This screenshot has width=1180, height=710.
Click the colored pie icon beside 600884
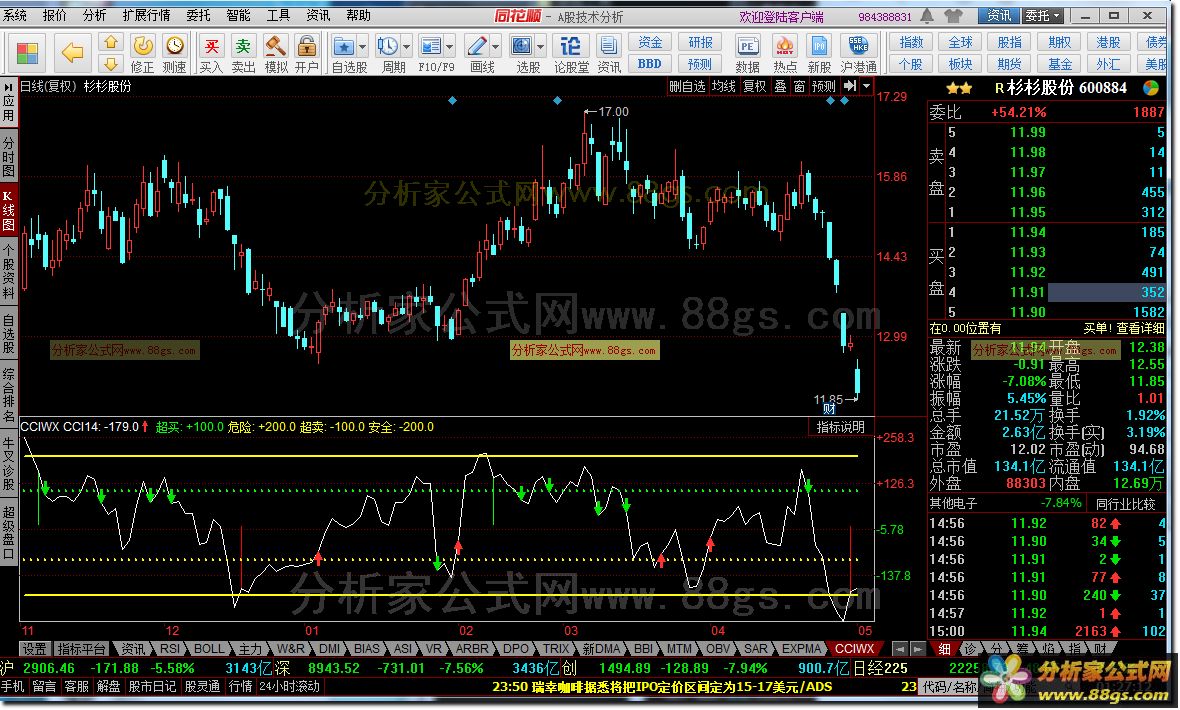1151,88
